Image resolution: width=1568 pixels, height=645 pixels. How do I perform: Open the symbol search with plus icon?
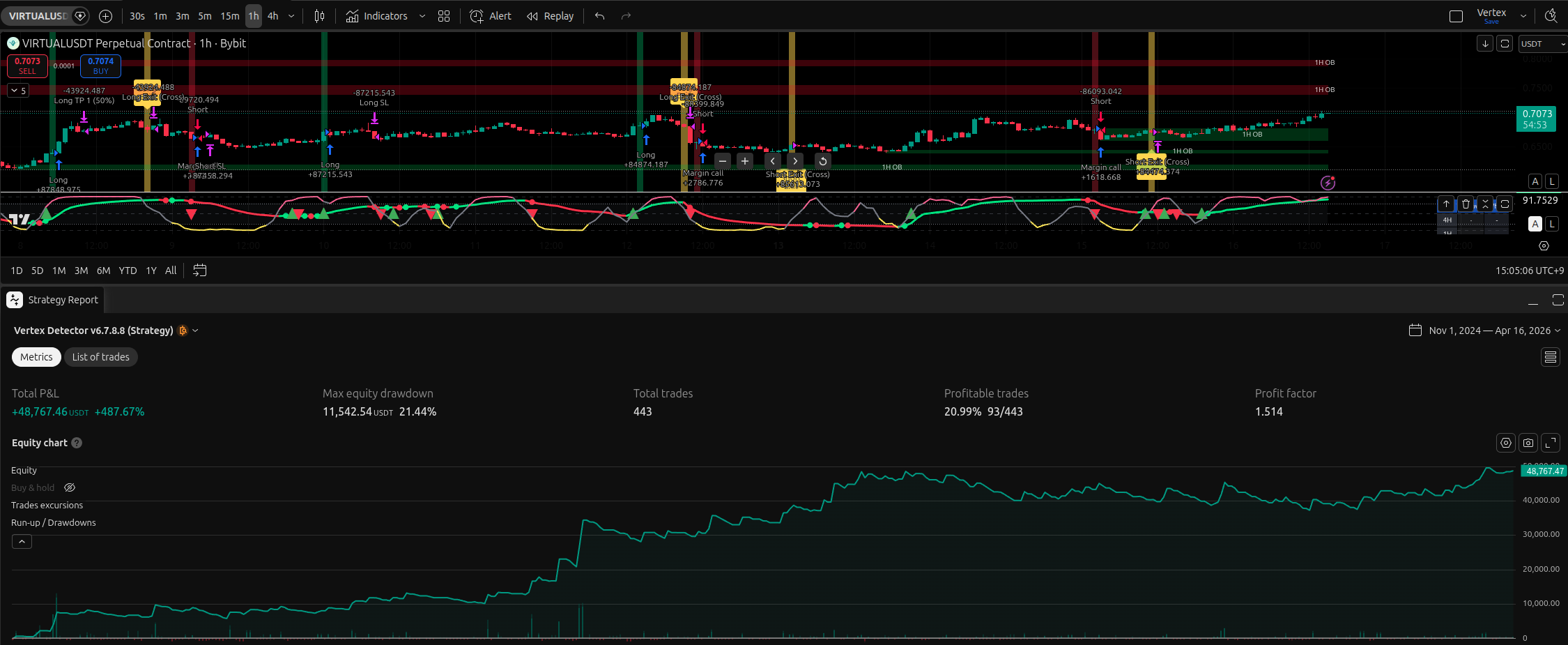[x=105, y=16]
